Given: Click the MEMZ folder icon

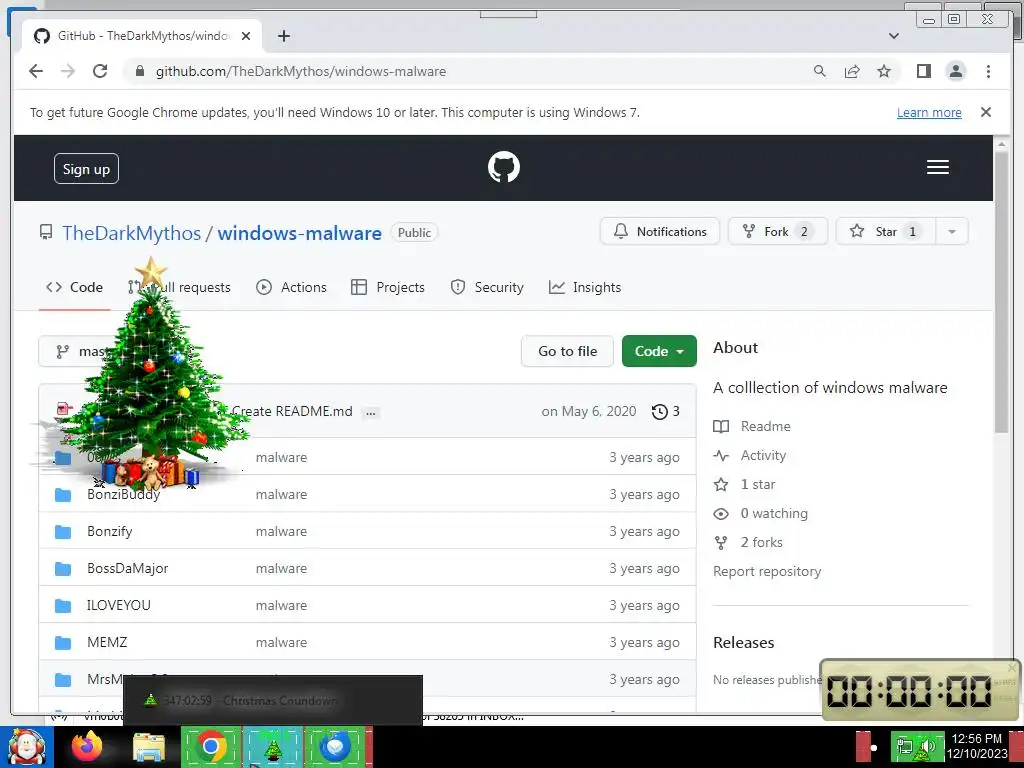Looking at the screenshot, I should coord(63,643).
